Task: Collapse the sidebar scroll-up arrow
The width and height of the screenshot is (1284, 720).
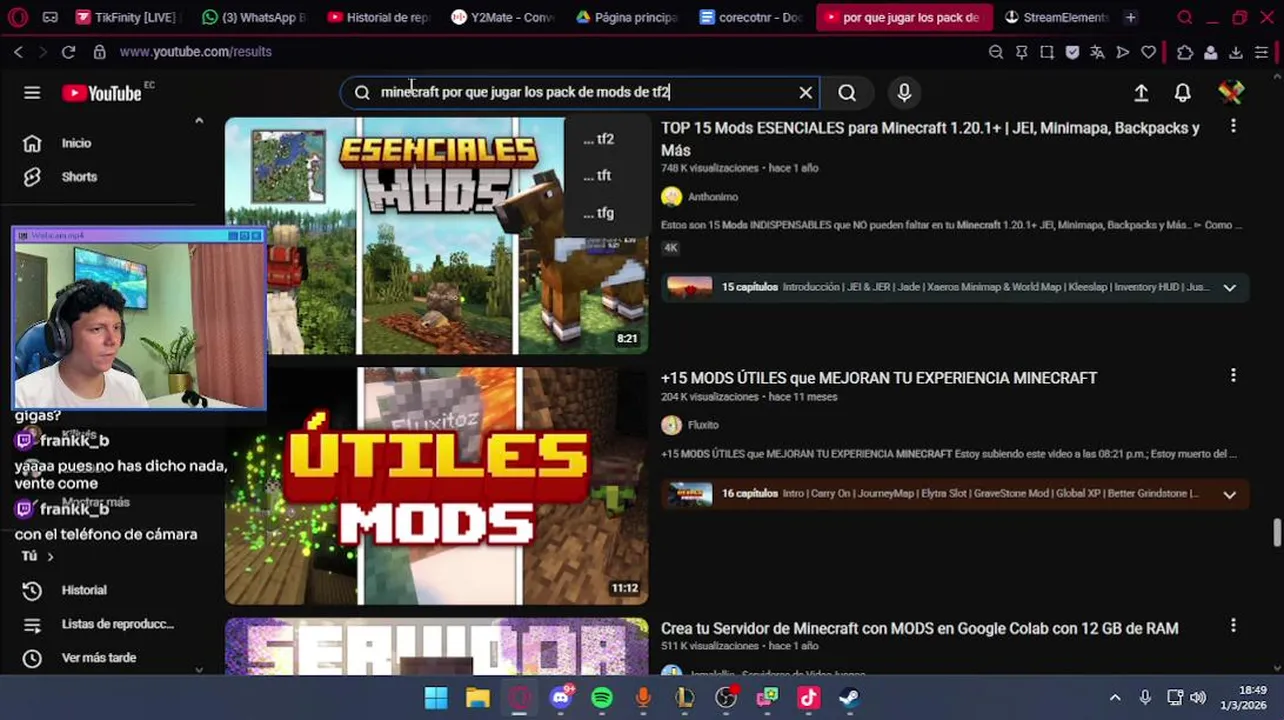Action: click(199, 121)
